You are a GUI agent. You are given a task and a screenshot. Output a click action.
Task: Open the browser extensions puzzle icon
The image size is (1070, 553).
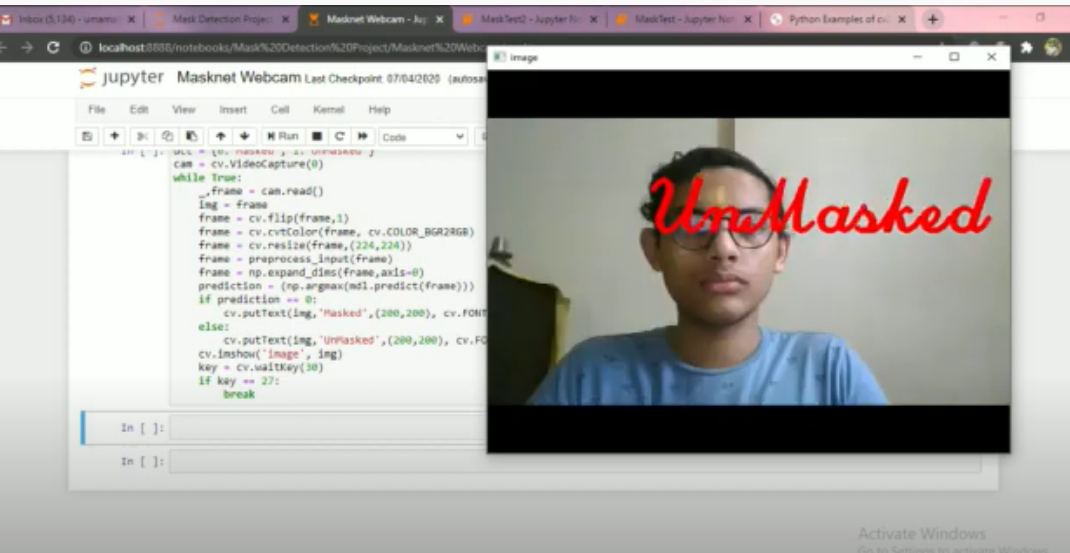point(1026,47)
